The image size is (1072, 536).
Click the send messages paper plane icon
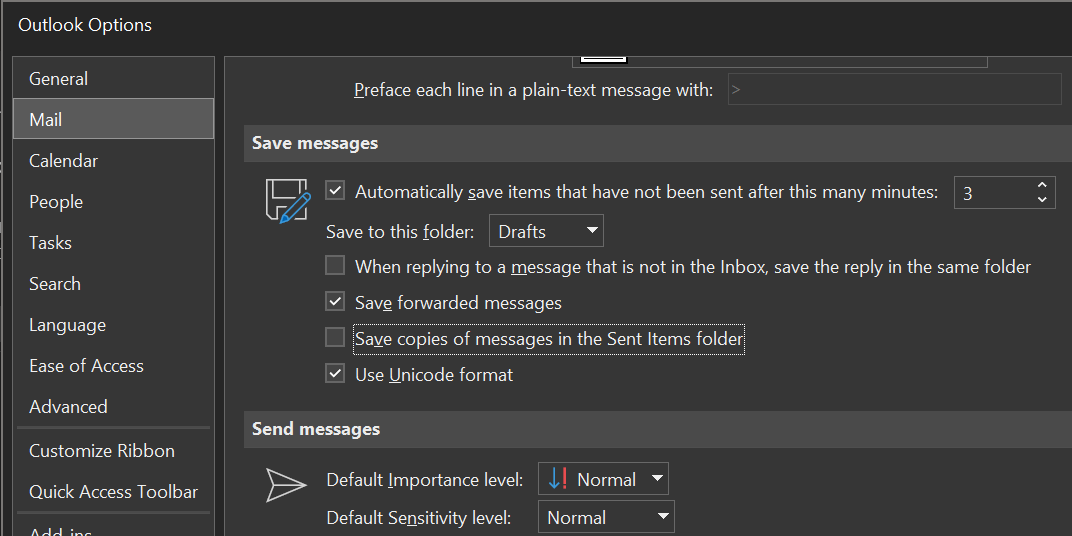(x=286, y=484)
